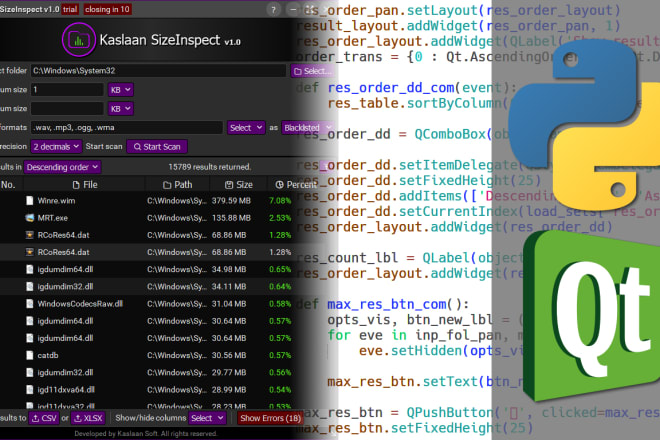Select the WindowsCodecsRaw.dll file name
The image size is (660, 440).
80,304
